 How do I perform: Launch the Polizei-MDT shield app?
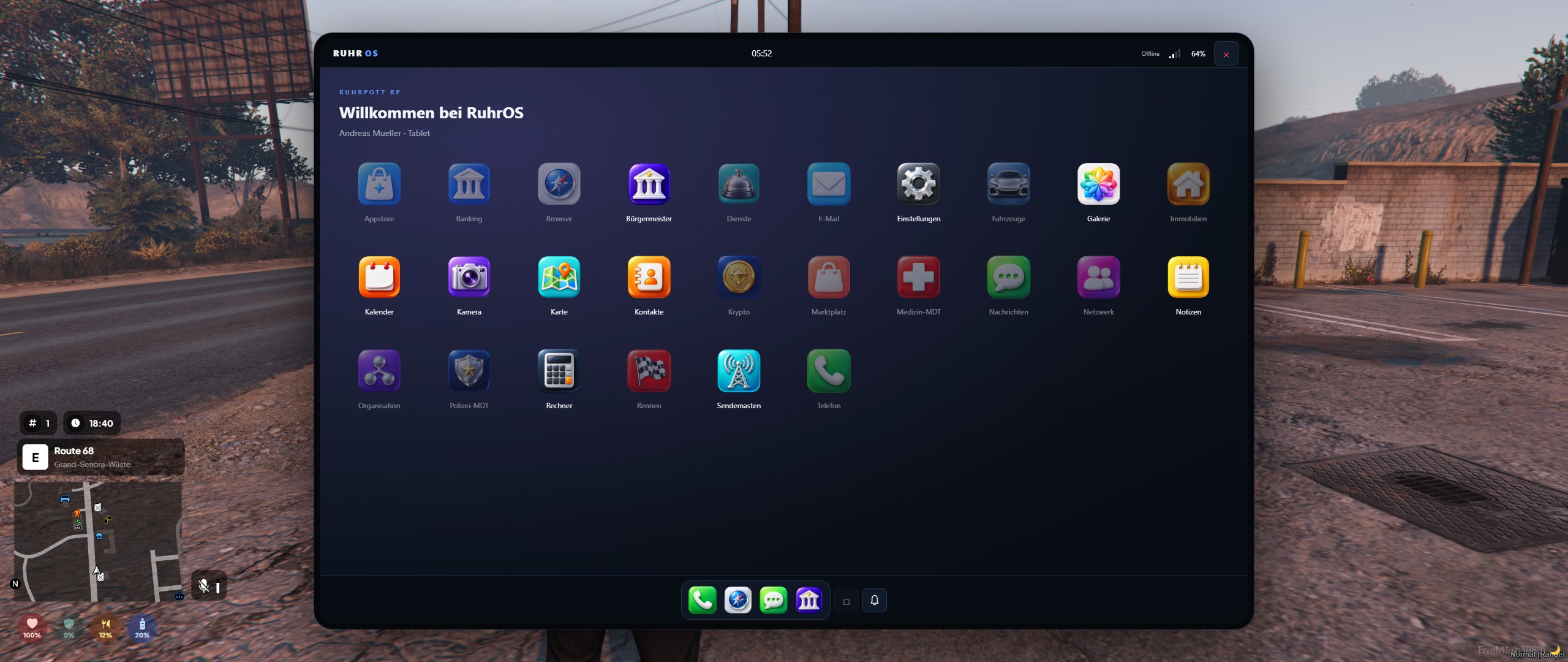(469, 371)
